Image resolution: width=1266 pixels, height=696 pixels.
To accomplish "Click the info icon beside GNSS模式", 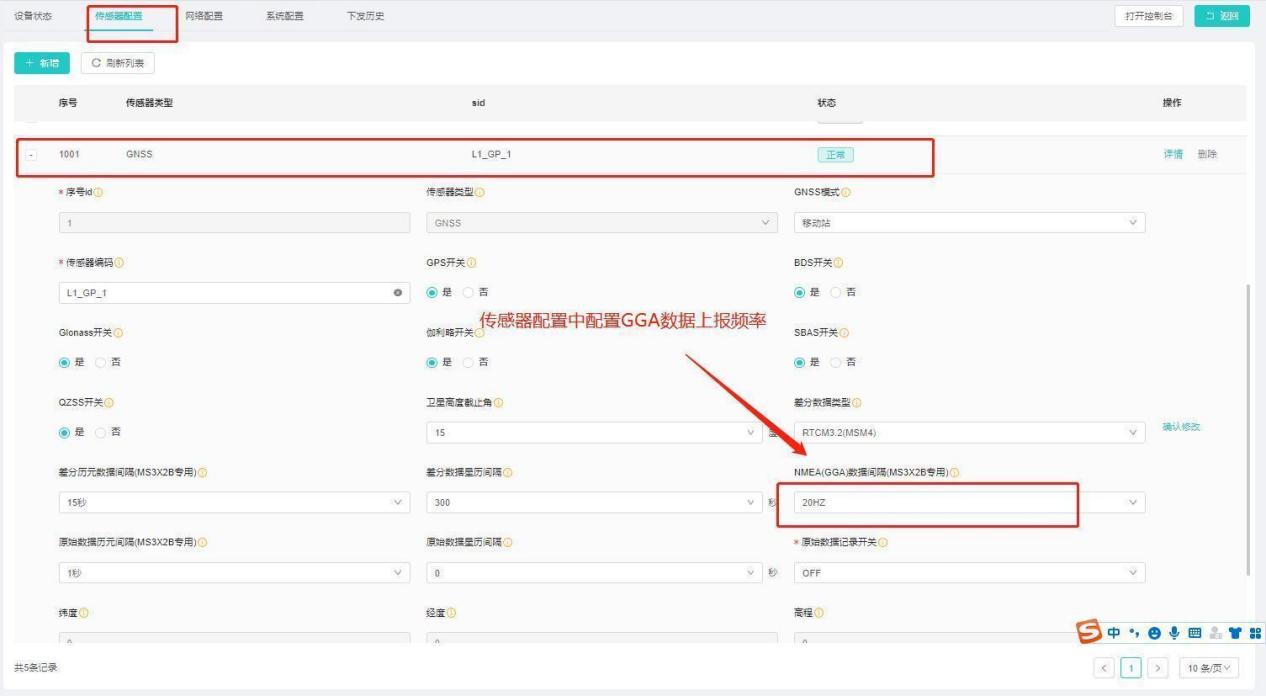I will [x=846, y=193].
